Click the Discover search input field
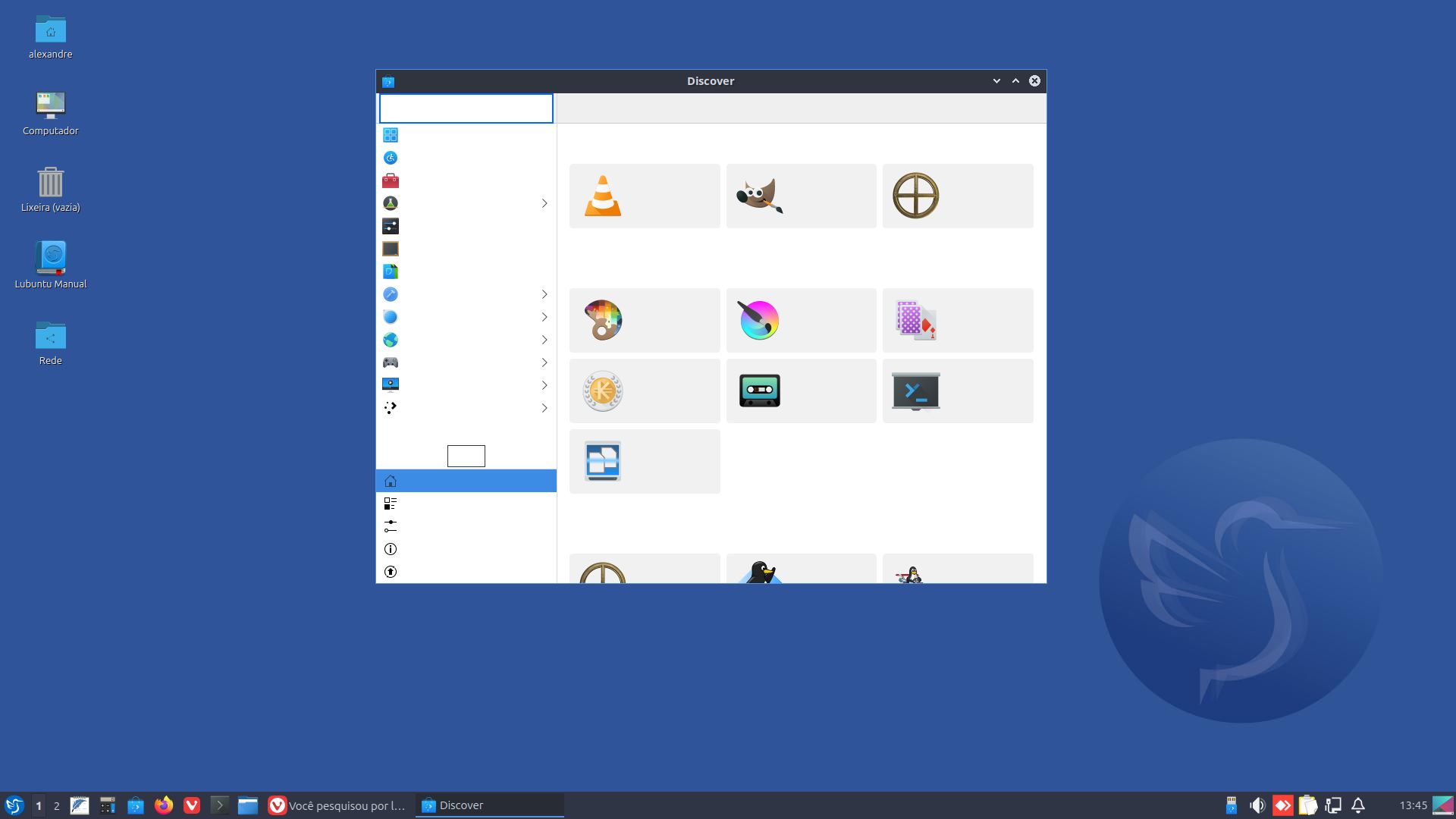The image size is (1456, 819). click(466, 108)
